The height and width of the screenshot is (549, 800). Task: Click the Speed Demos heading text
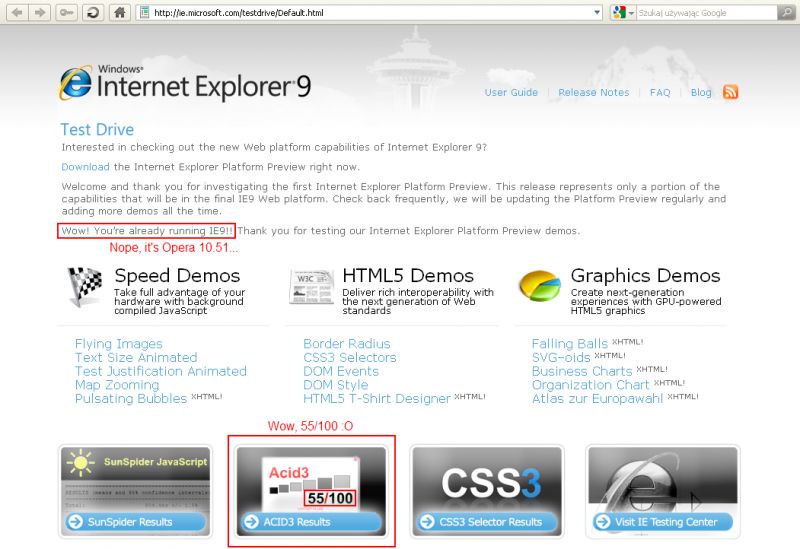pos(177,276)
